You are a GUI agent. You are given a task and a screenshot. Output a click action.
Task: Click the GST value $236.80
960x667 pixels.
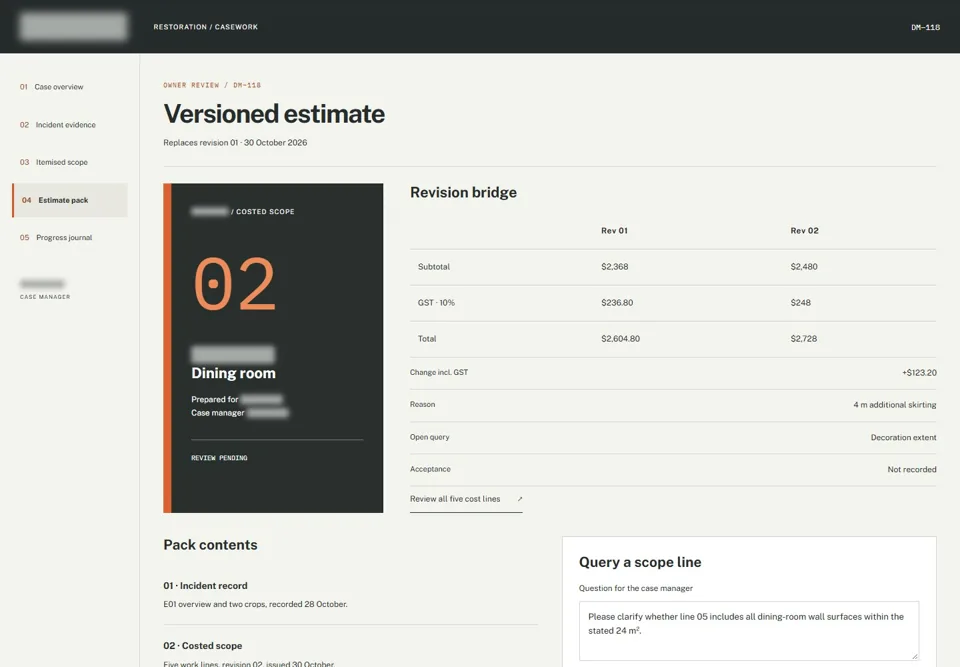click(x=617, y=303)
